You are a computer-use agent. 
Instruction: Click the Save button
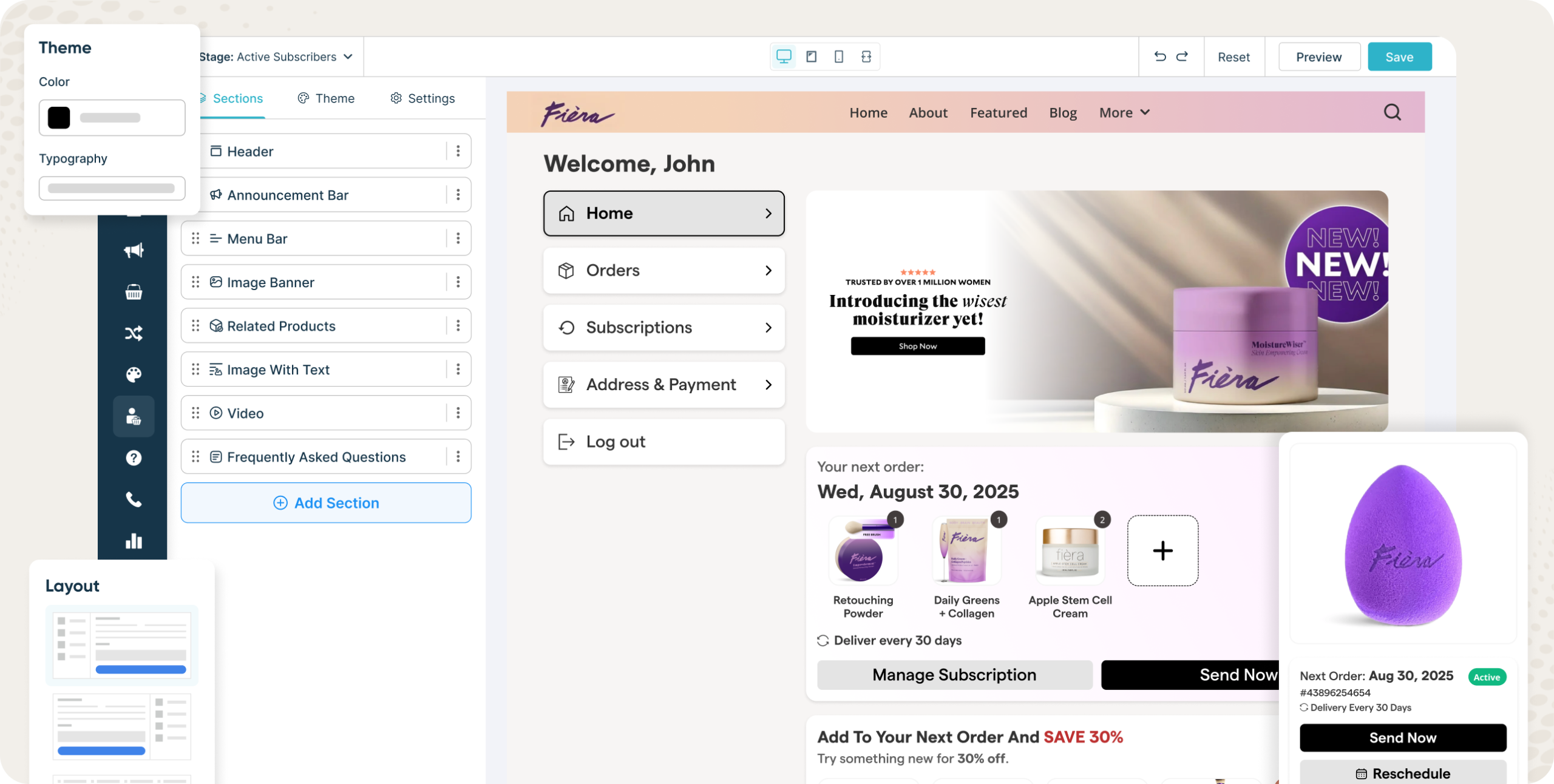pos(1399,56)
